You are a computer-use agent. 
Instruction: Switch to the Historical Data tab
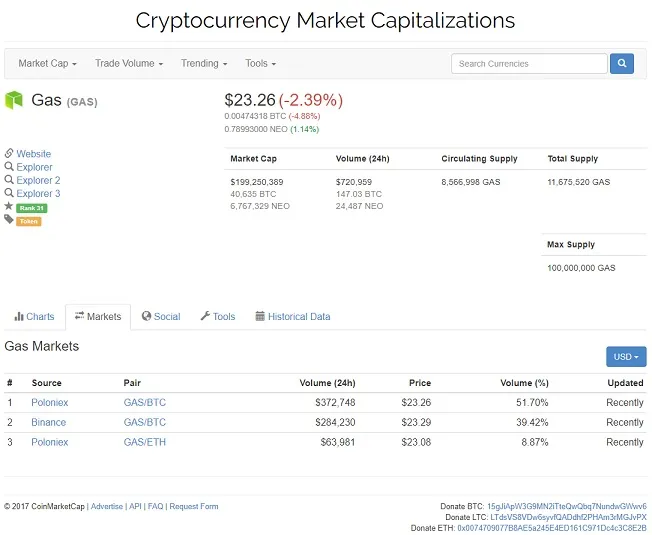coord(293,317)
